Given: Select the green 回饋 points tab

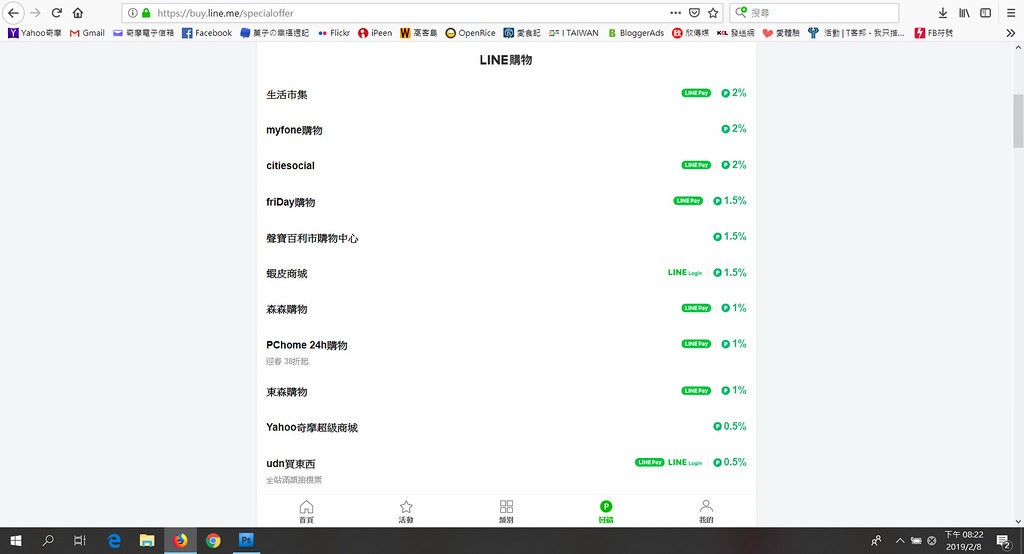Looking at the screenshot, I should tap(606, 512).
